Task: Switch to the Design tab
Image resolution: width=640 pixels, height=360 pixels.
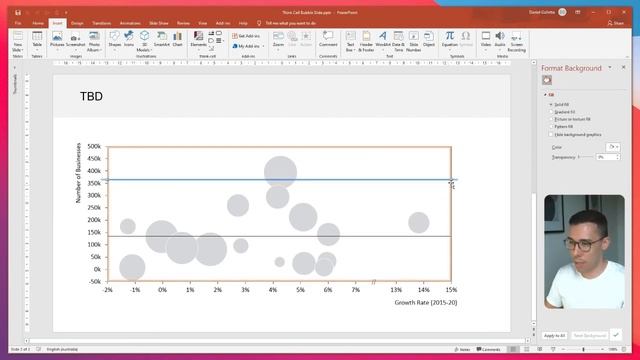Action: tap(77, 23)
